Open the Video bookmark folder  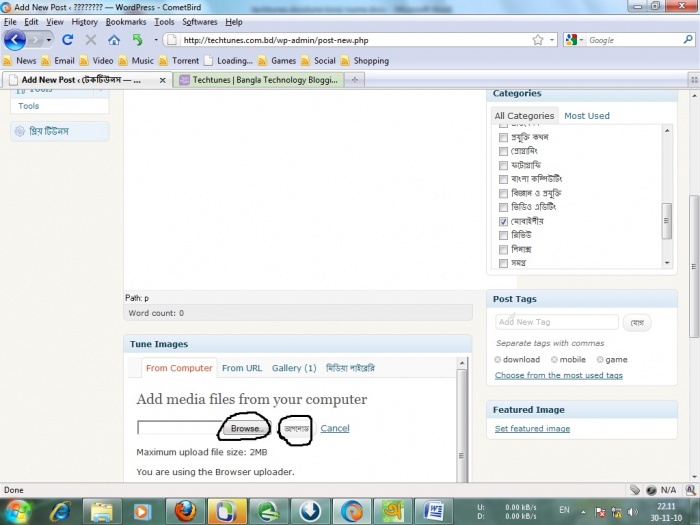click(96, 61)
